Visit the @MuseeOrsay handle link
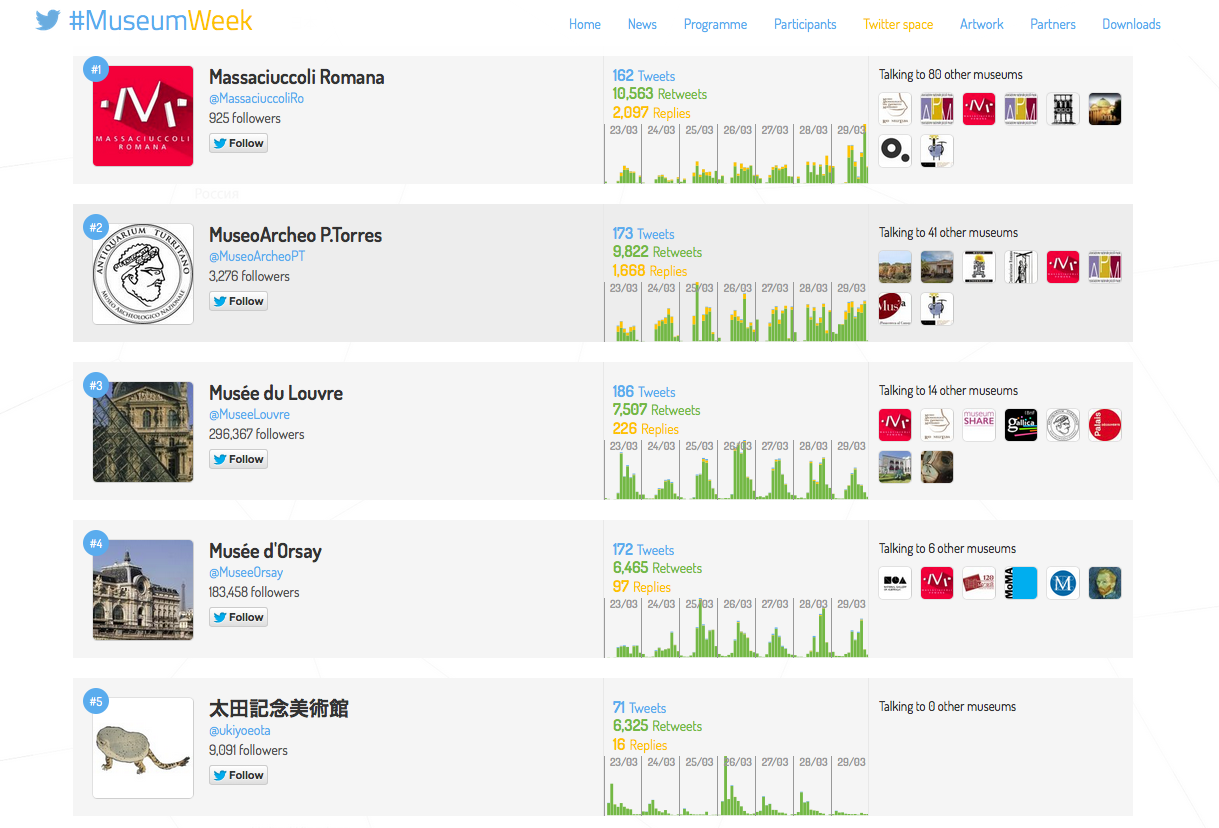 [x=246, y=572]
